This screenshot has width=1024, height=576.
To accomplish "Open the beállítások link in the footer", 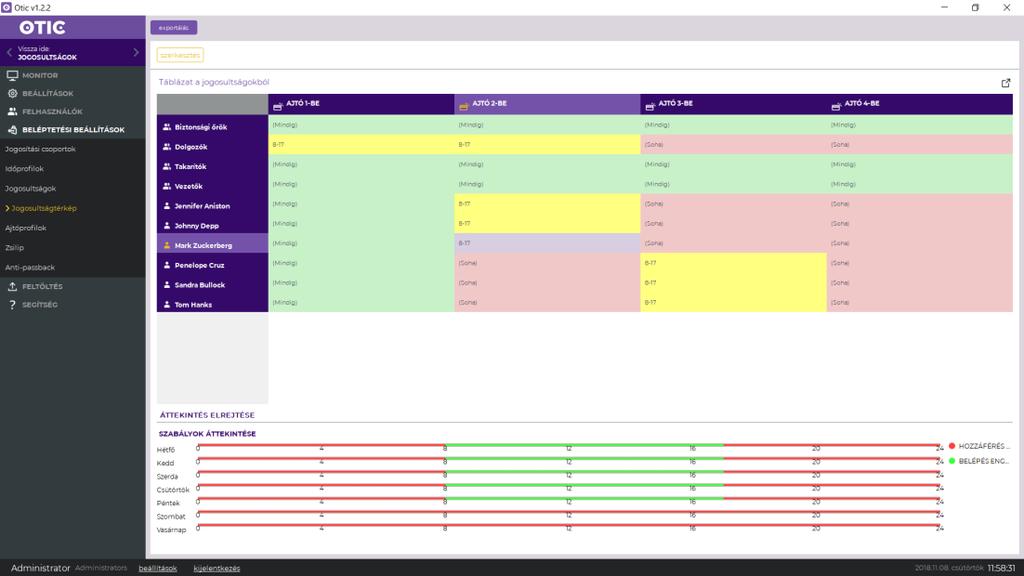I will (157, 568).
